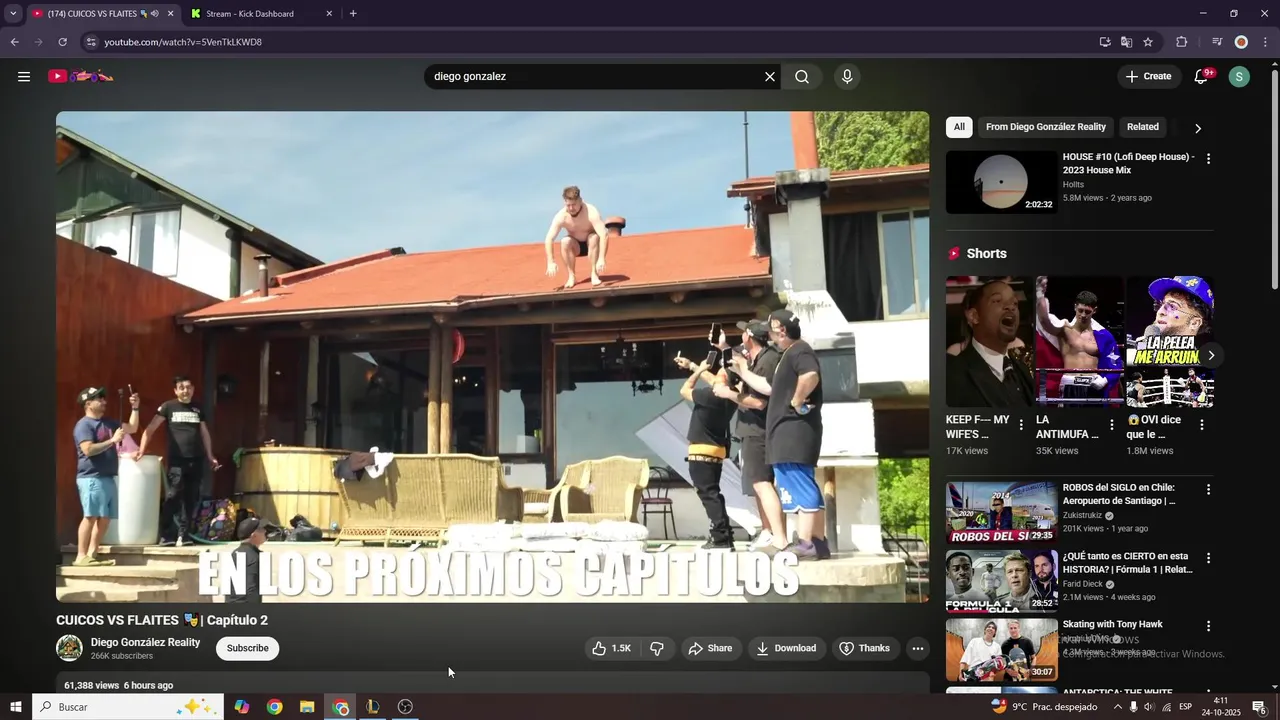The width and height of the screenshot is (1280, 720).
Task: Open LA ANTIMUFA short thumbnail
Action: pyautogui.click(x=1080, y=342)
